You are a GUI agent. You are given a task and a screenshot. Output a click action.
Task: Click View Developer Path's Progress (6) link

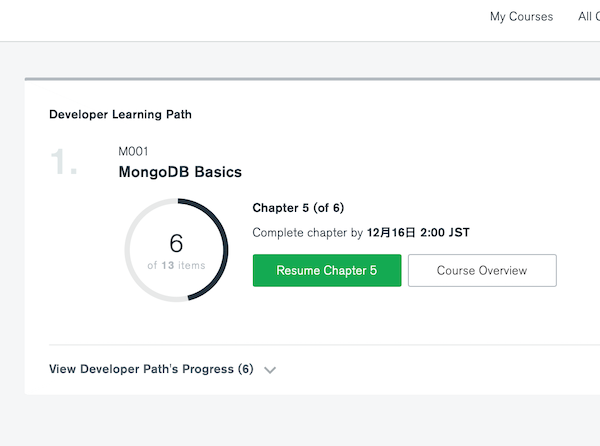[151, 369]
